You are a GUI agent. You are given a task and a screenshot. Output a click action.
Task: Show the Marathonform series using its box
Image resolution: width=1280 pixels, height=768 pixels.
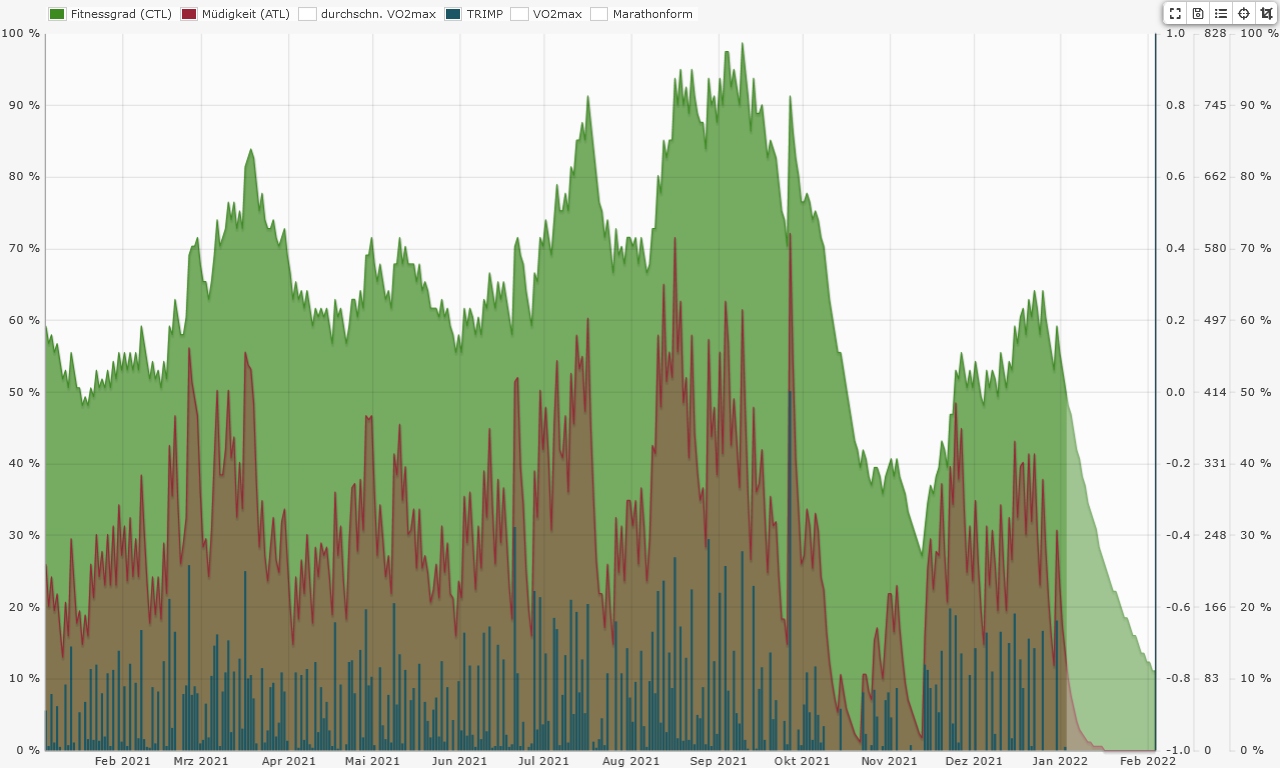pos(599,14)
